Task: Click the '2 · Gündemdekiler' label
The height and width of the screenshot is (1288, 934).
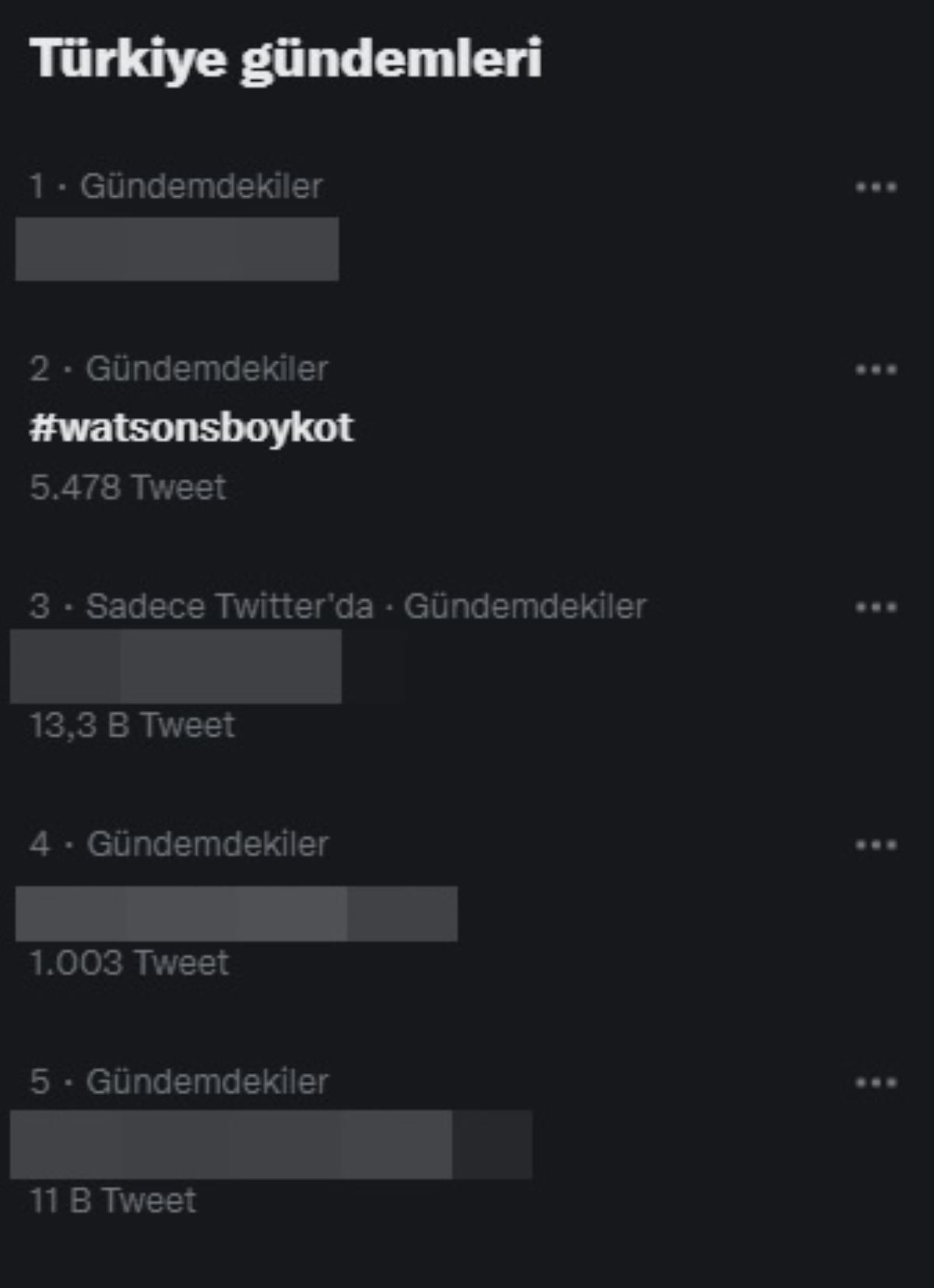Action: [179, 369]
